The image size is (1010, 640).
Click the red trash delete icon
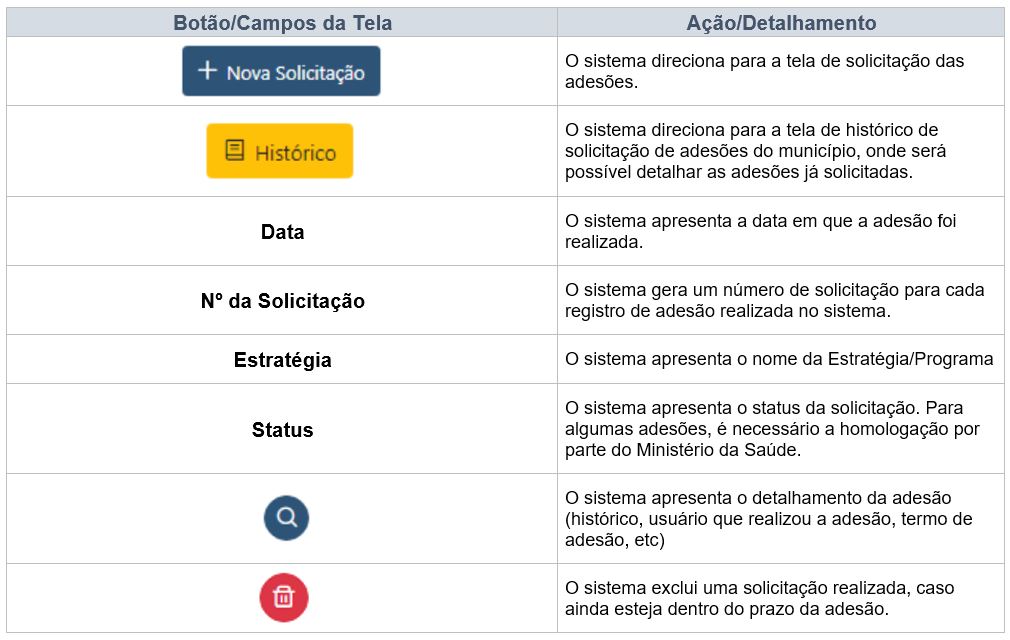pos(284,598)
